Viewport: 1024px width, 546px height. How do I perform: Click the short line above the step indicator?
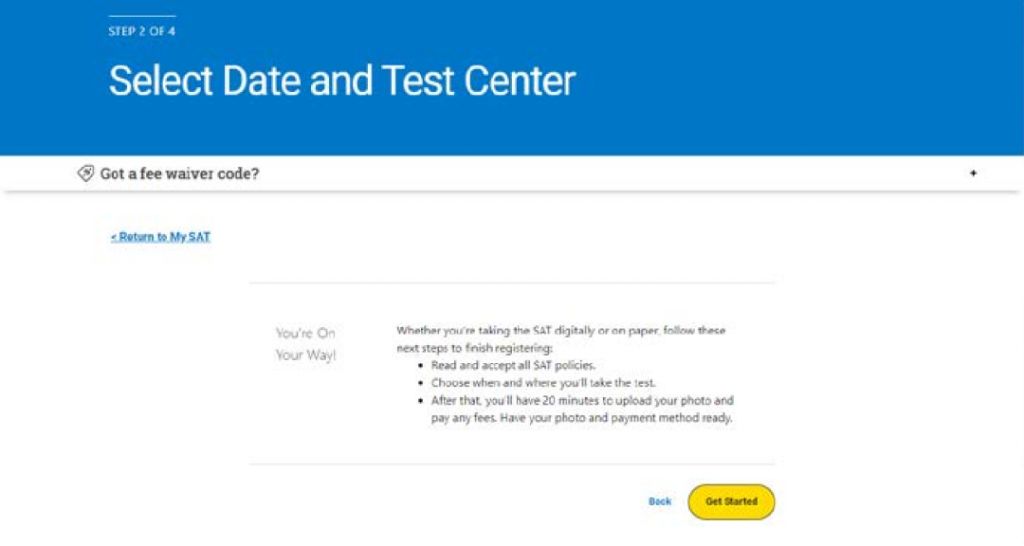pos(142,16)
